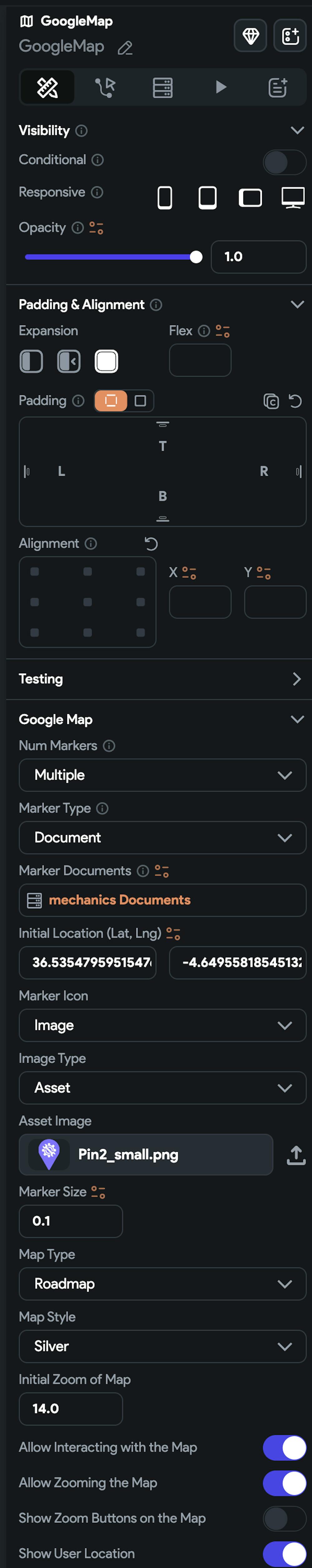This screenshot has height=1568, width=312.
Task: Toggle the Conditional visibility switch
Action: [284, 162]
